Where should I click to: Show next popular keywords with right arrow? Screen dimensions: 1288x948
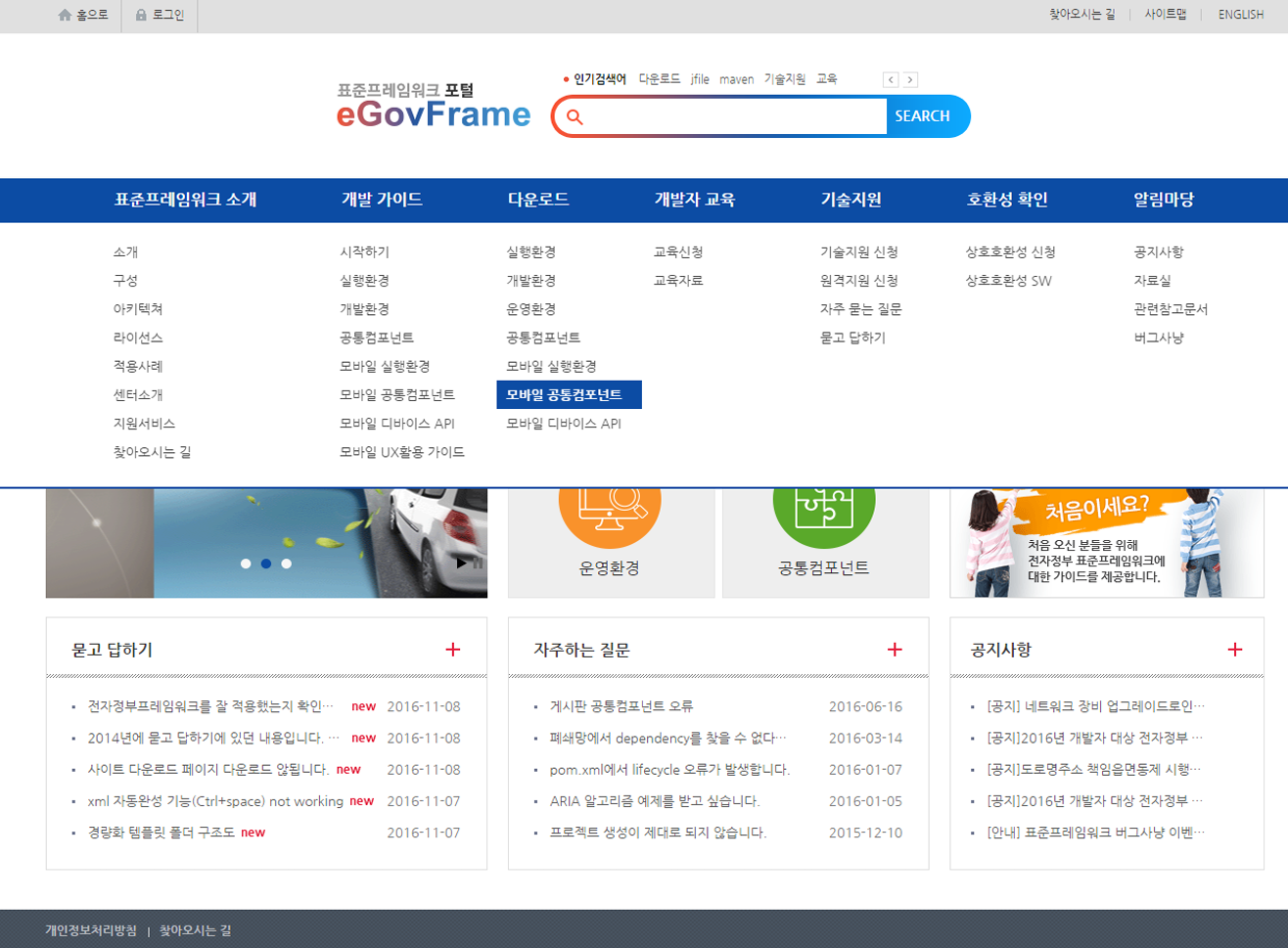[910, 80]
